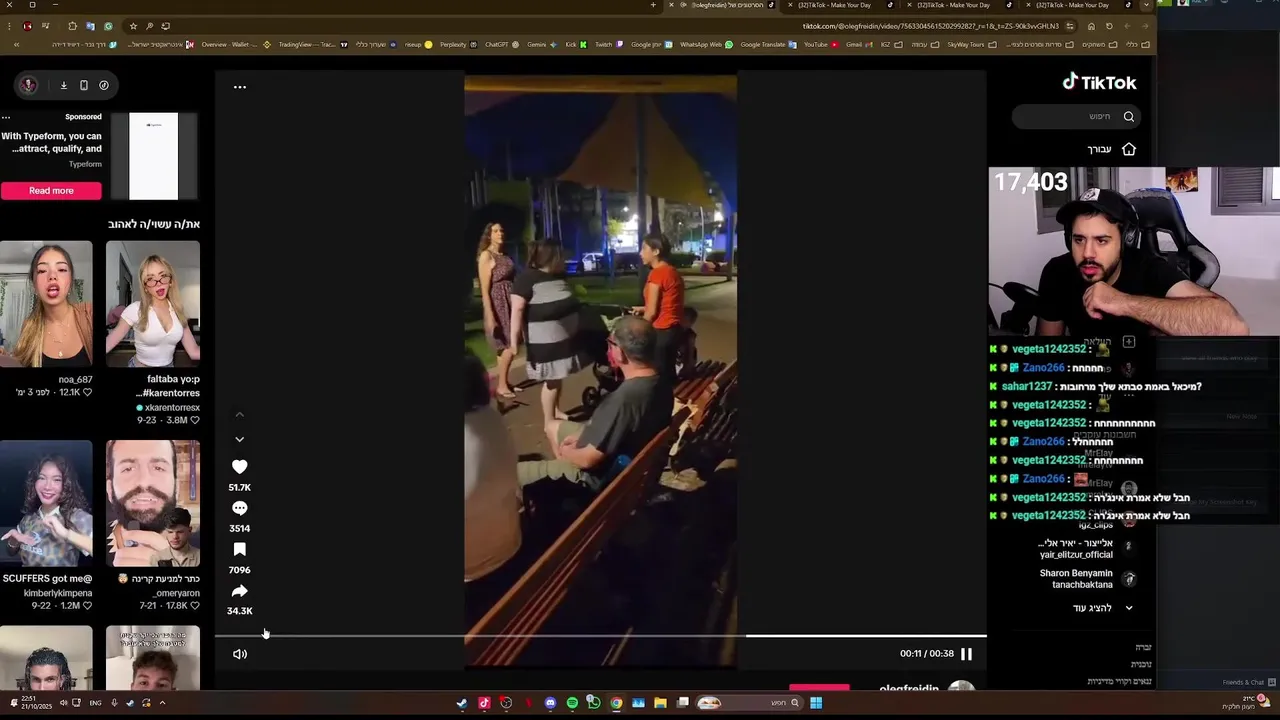Click the ENG language indicator
The height and width of the screenshot is (720, 1280).
(95, 703)
